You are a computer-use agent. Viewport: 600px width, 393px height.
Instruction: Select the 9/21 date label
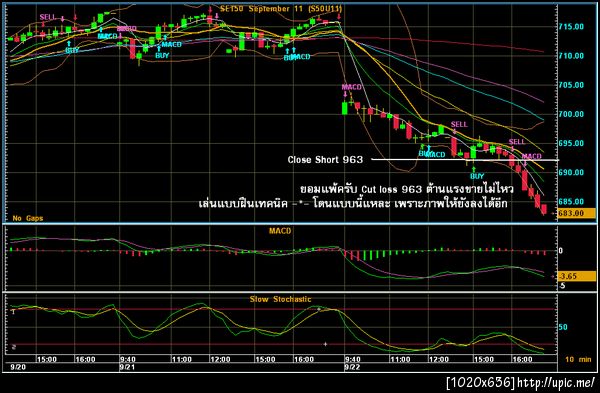pyautogui.click(x=127, y=367)
